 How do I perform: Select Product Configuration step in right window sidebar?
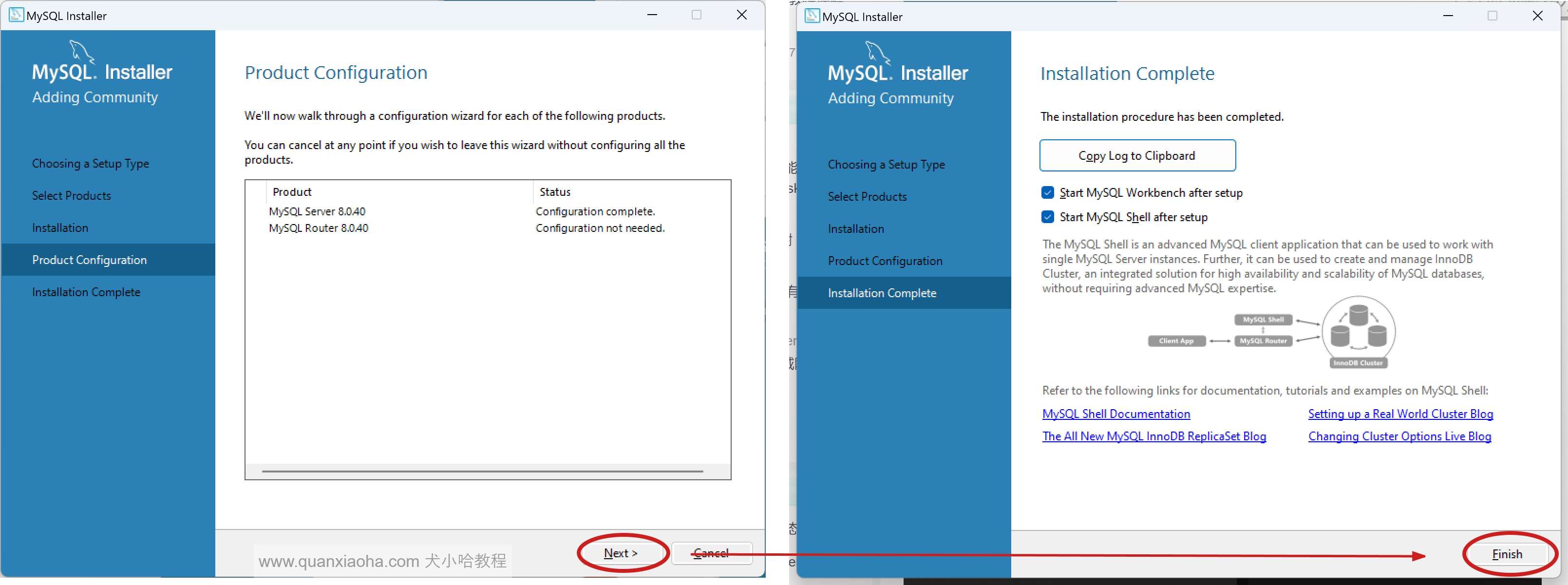click(885, 261)
